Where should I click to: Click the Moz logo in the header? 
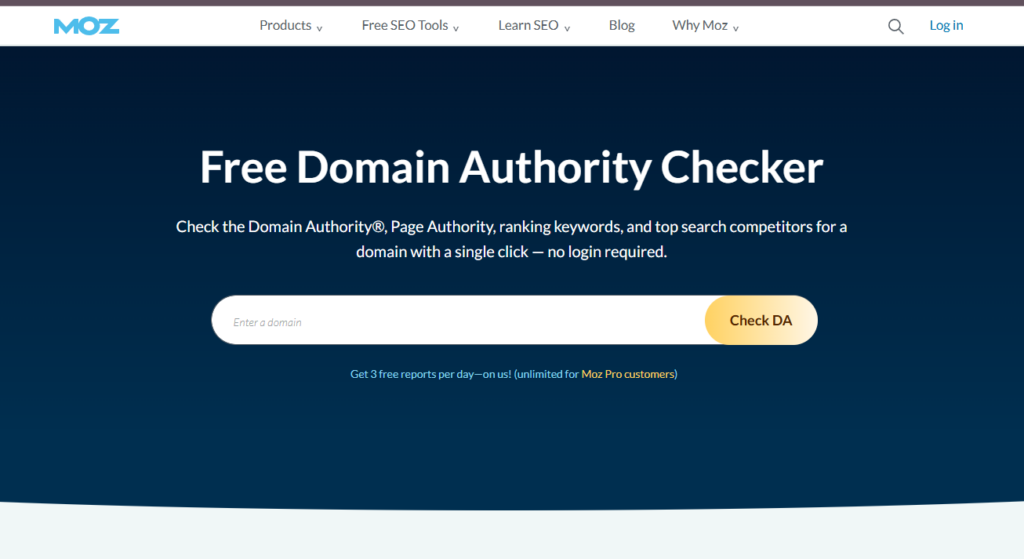point(86,26)
